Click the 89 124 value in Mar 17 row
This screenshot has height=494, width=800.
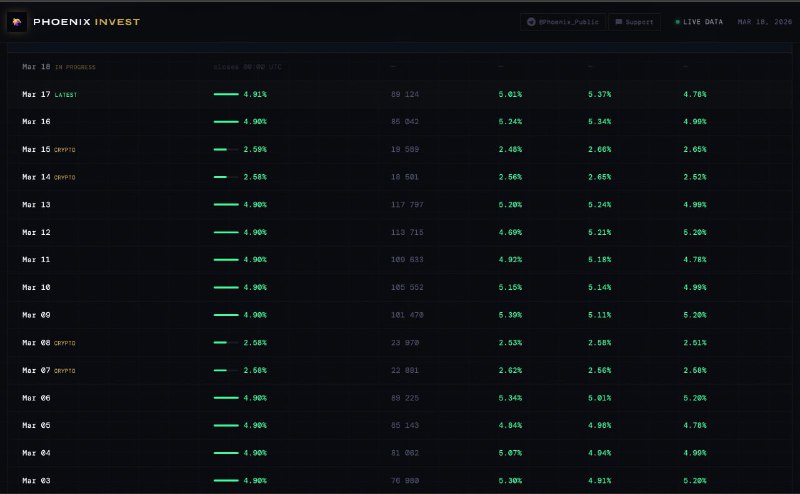[x=405, y=94]
